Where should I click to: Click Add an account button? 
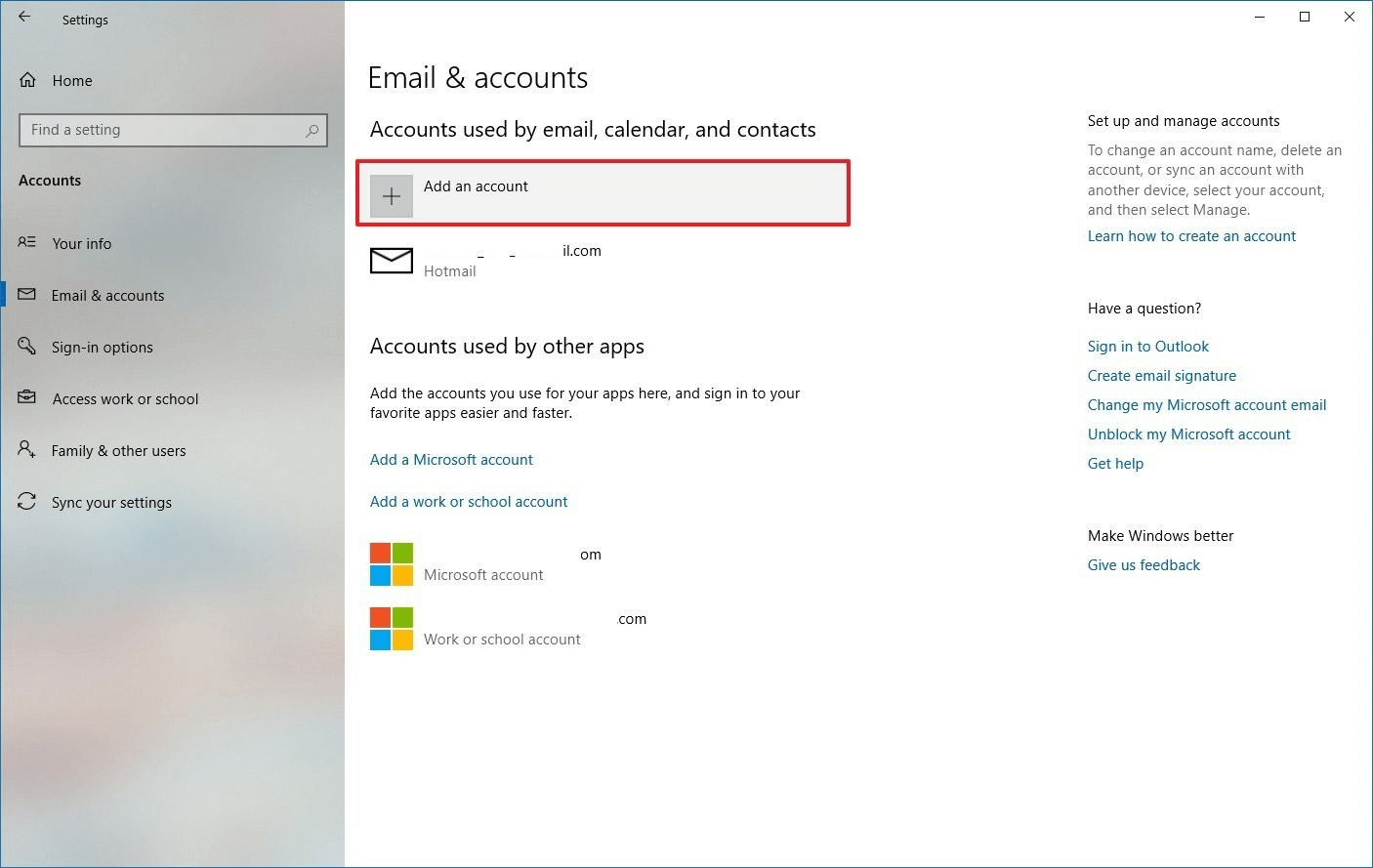tap(603, 193)
